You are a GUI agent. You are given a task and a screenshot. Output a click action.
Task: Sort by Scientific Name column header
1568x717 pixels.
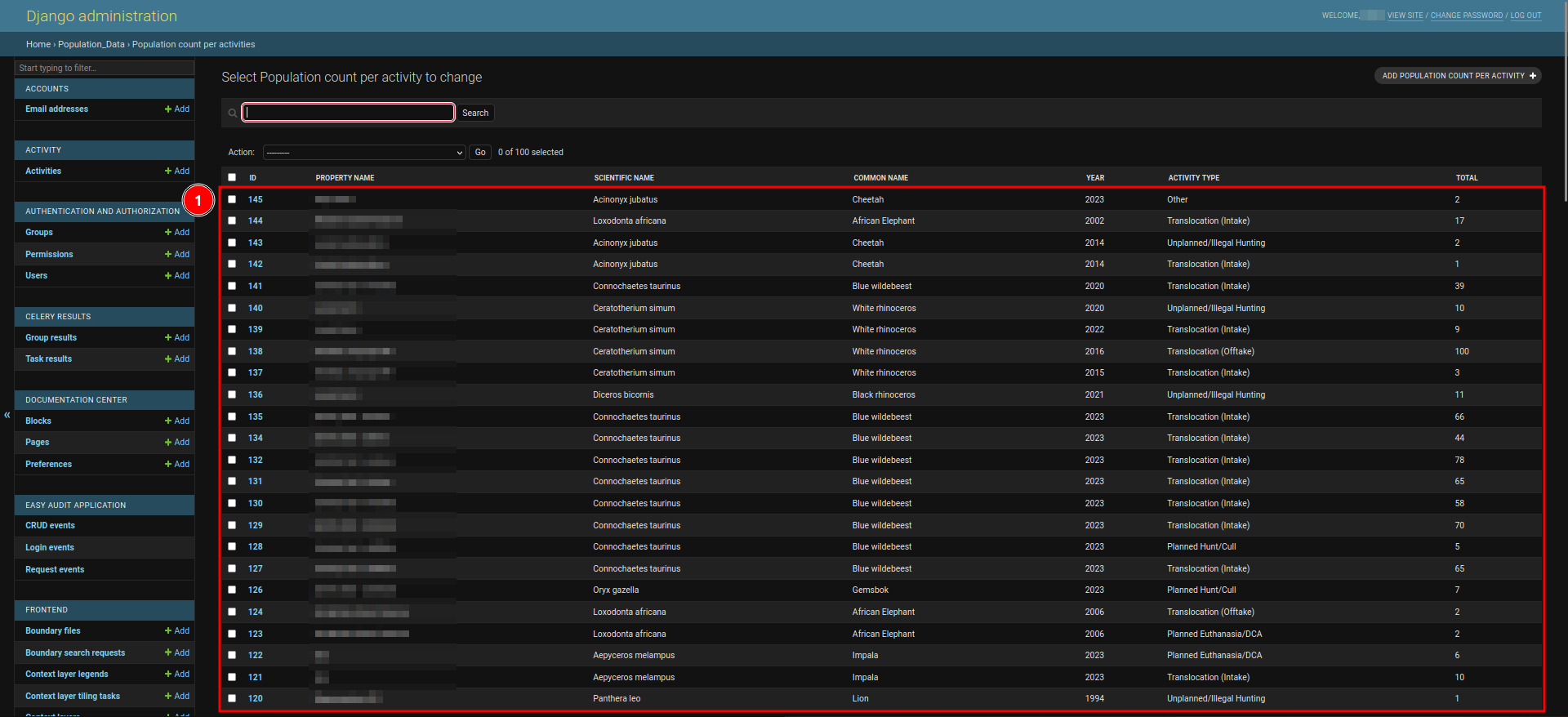624,178
